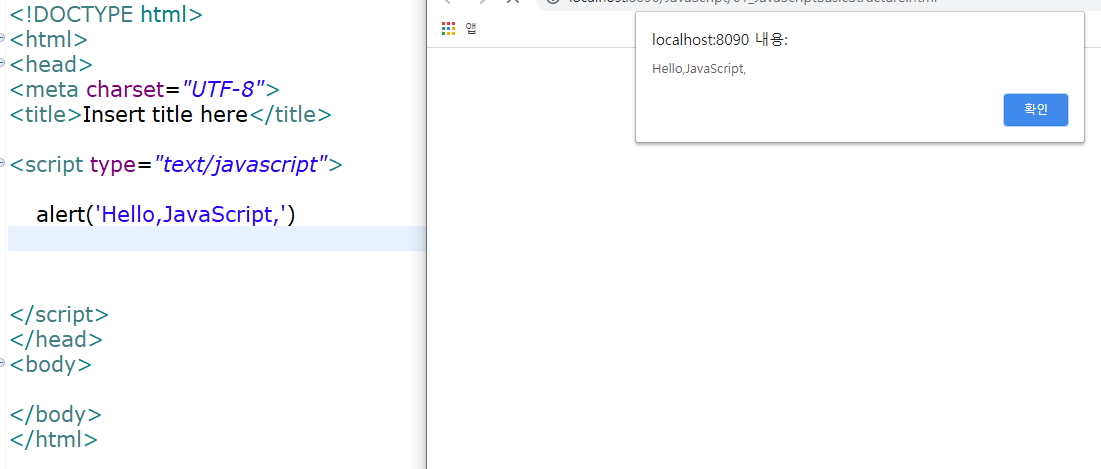1101x469 pixels.
Task: Collapse the <body> fold marker in editor
Action: pyautogui.click(x=3, y=364)
